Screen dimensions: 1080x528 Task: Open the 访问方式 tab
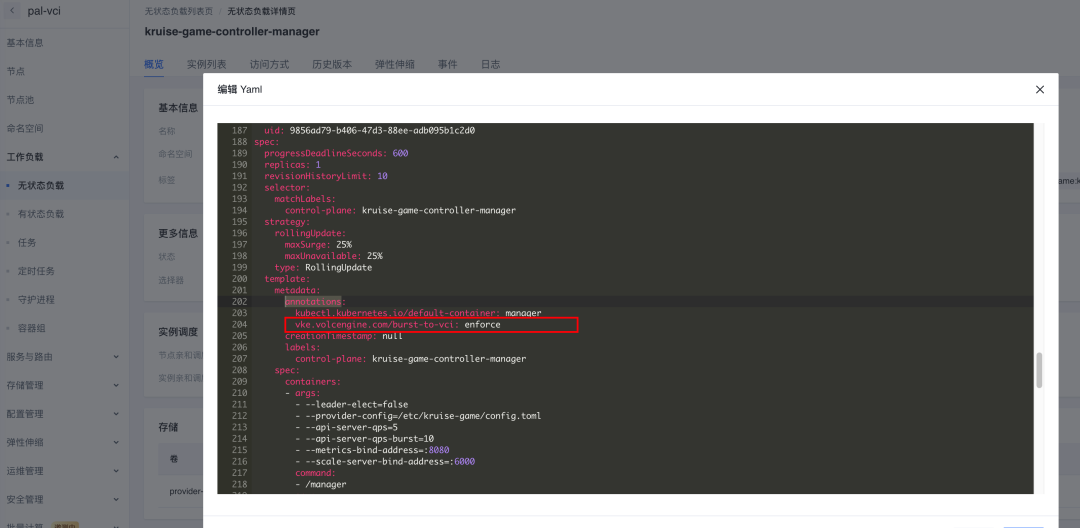[x=269, y=64]
